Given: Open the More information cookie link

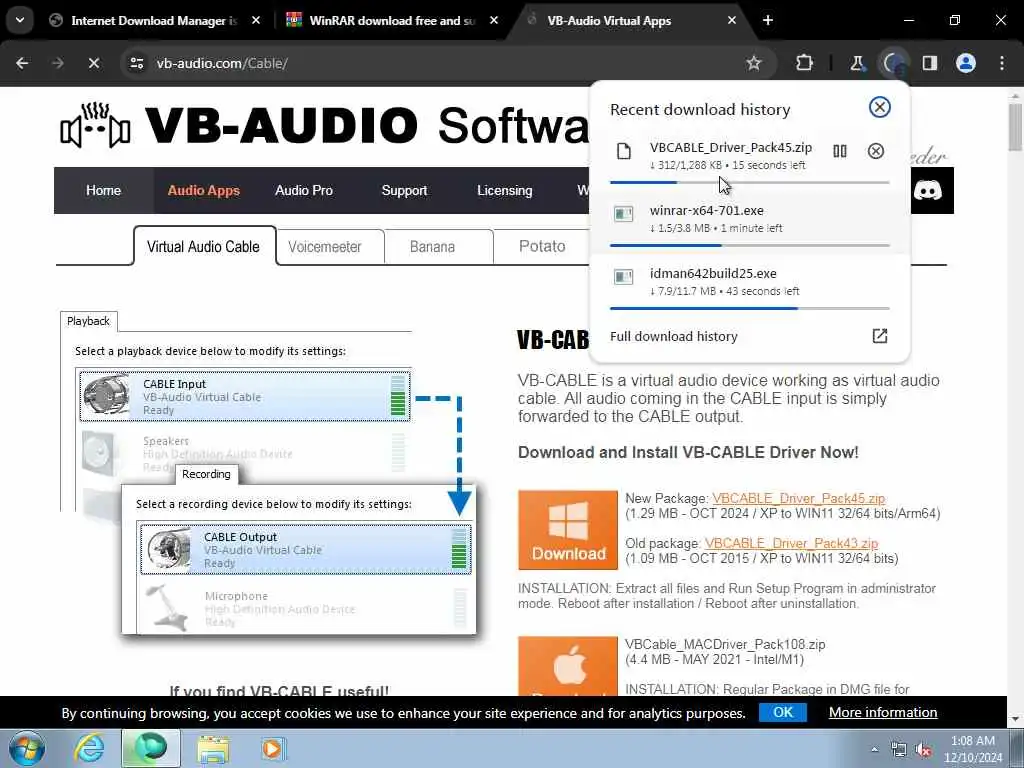Looking at the screenshot, I should [883, 712].
